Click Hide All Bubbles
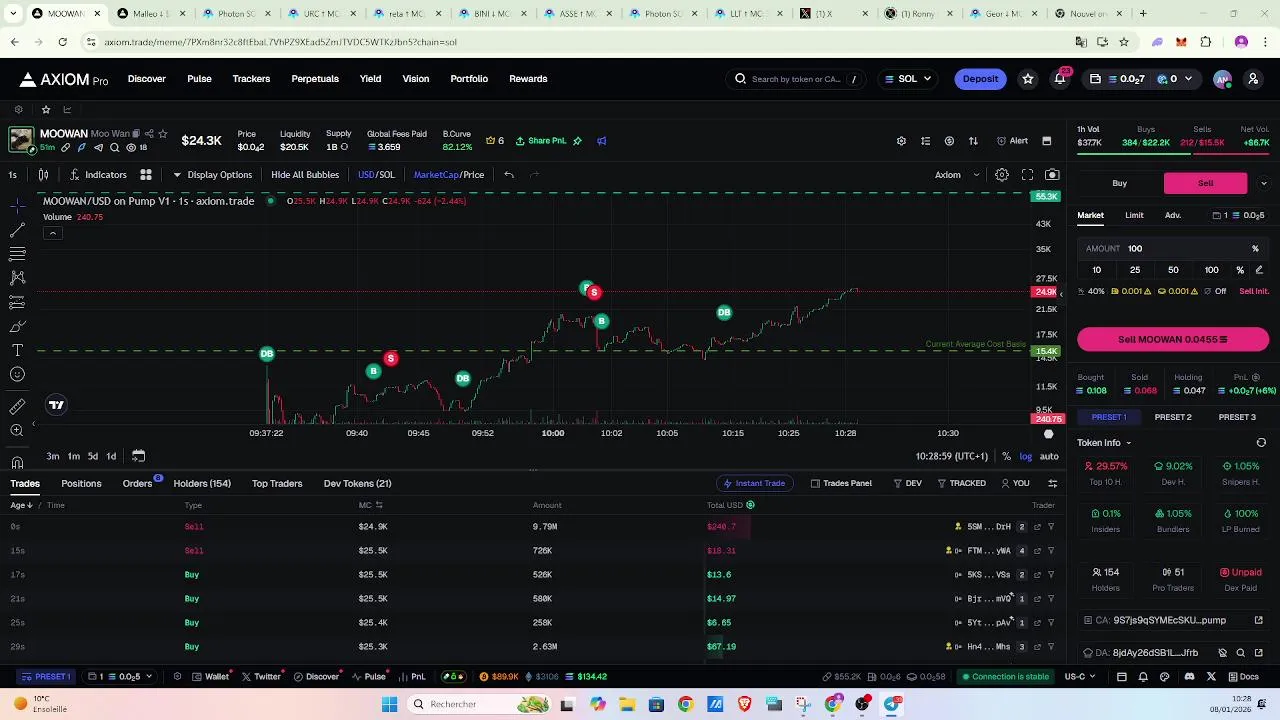 click(x=305, y=175)
